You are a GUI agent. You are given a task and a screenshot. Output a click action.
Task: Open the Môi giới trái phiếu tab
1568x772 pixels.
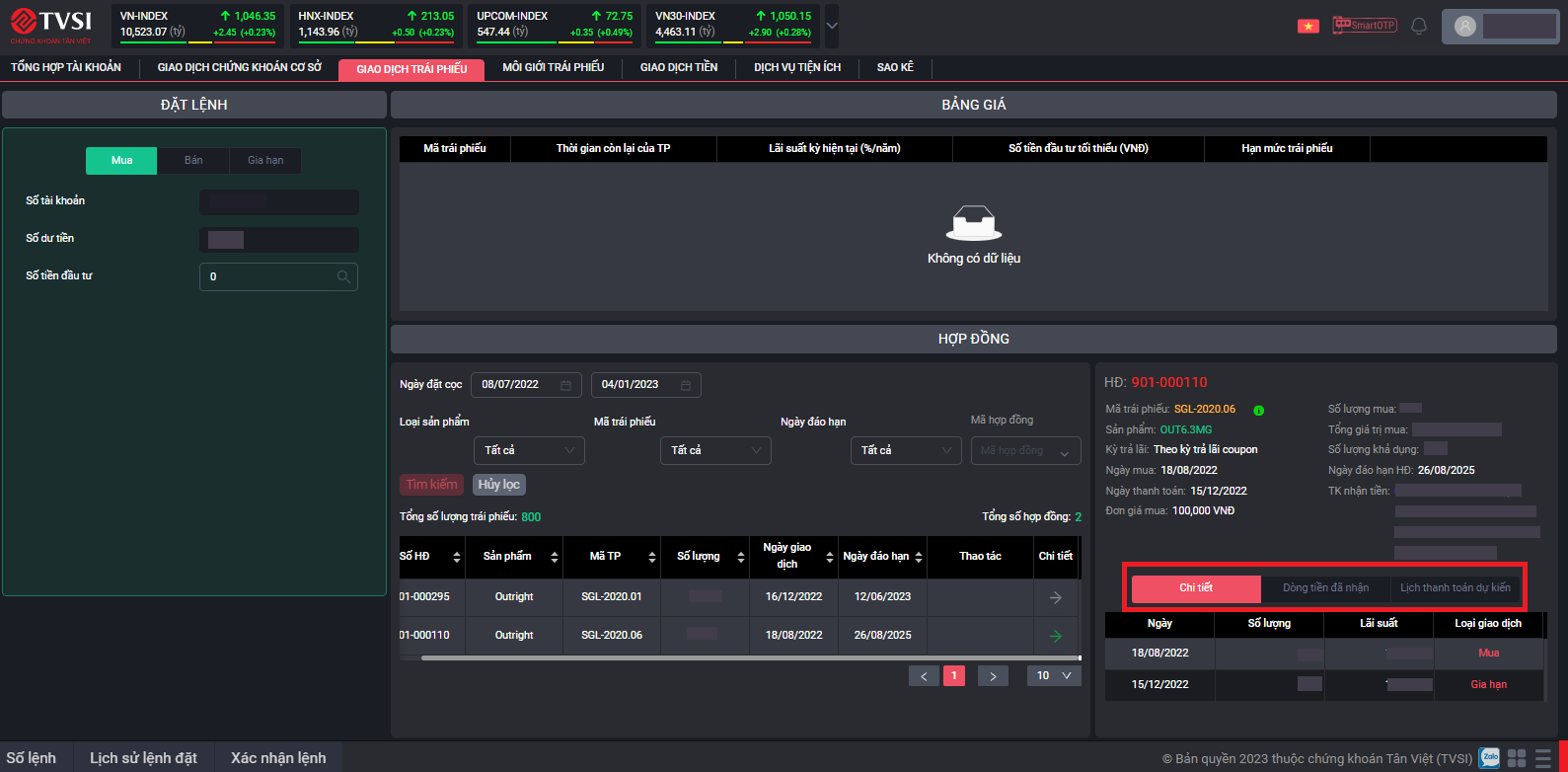[553, 67]
